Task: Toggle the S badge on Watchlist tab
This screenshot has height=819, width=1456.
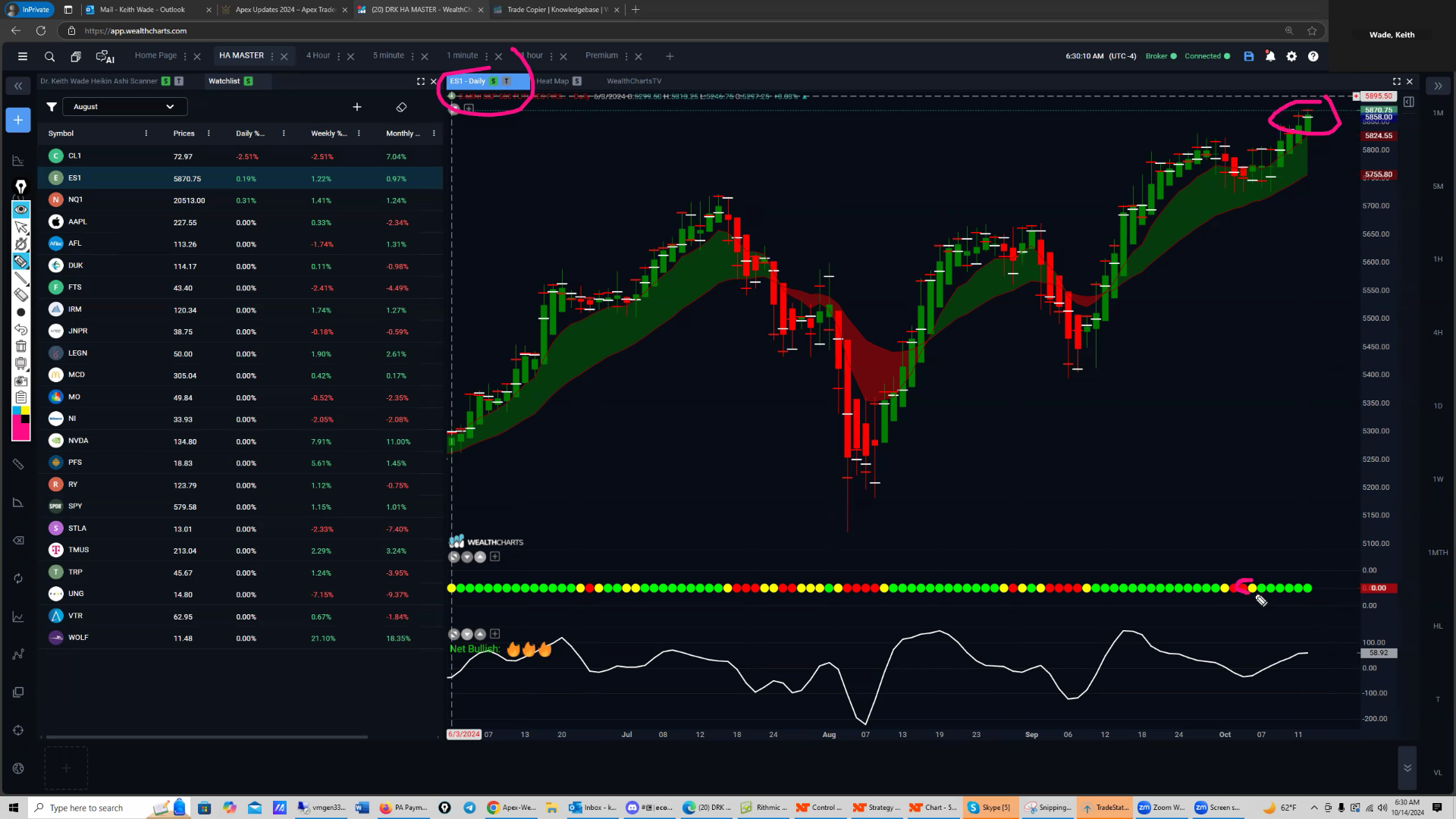Action: (x=248, y=81)
